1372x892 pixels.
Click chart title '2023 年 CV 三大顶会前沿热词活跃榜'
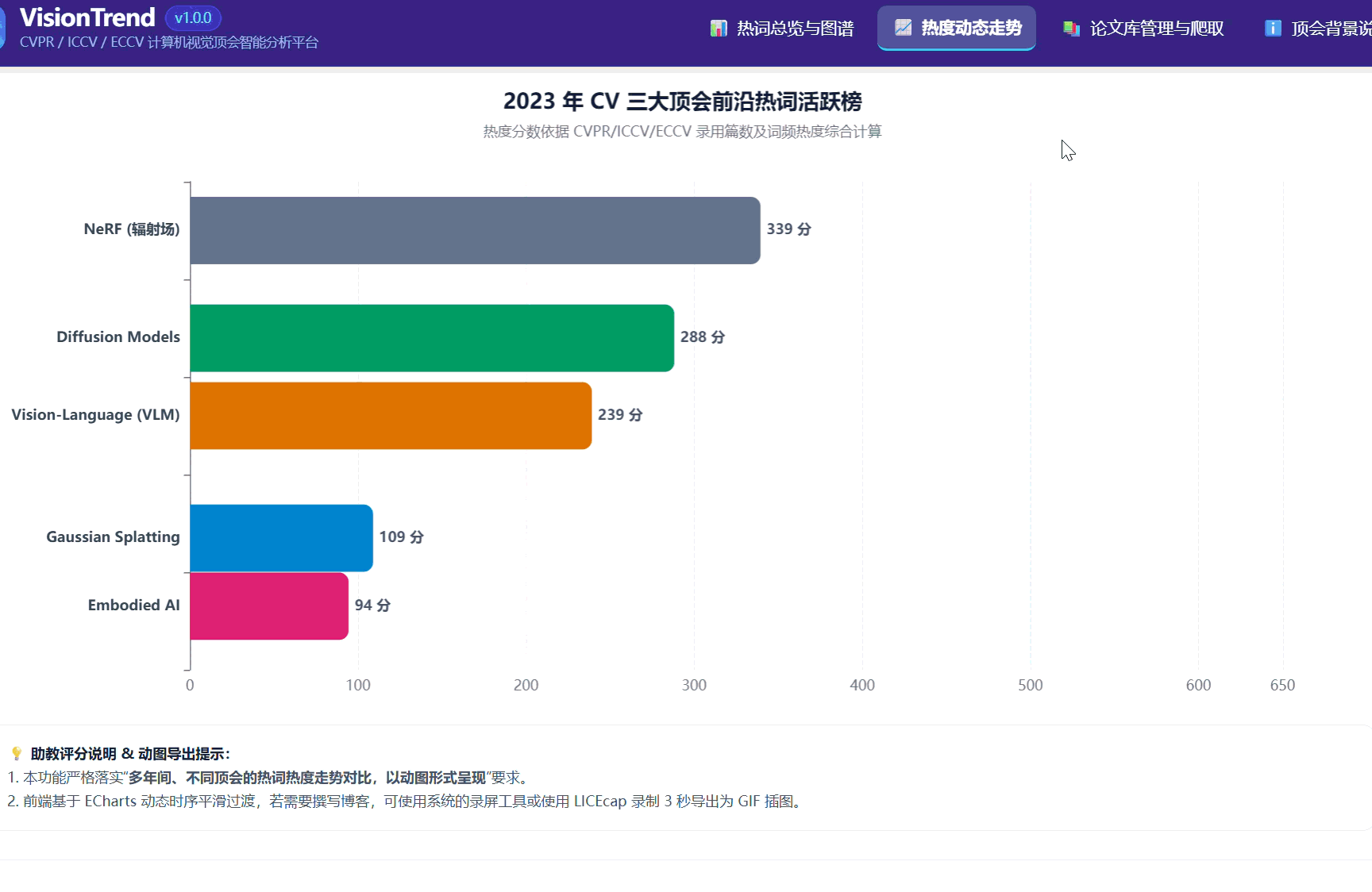coord(683,102)
